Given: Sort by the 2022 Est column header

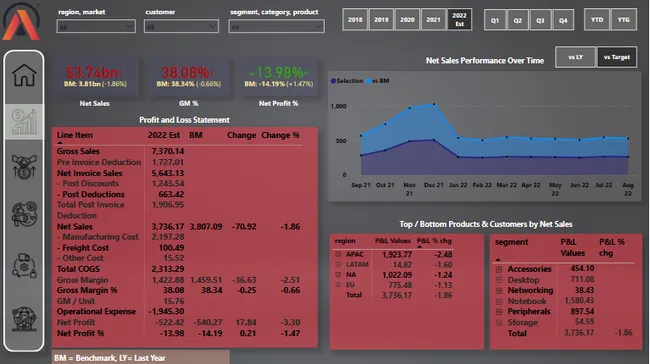Looking at the screenshot, I should point(164,135).
